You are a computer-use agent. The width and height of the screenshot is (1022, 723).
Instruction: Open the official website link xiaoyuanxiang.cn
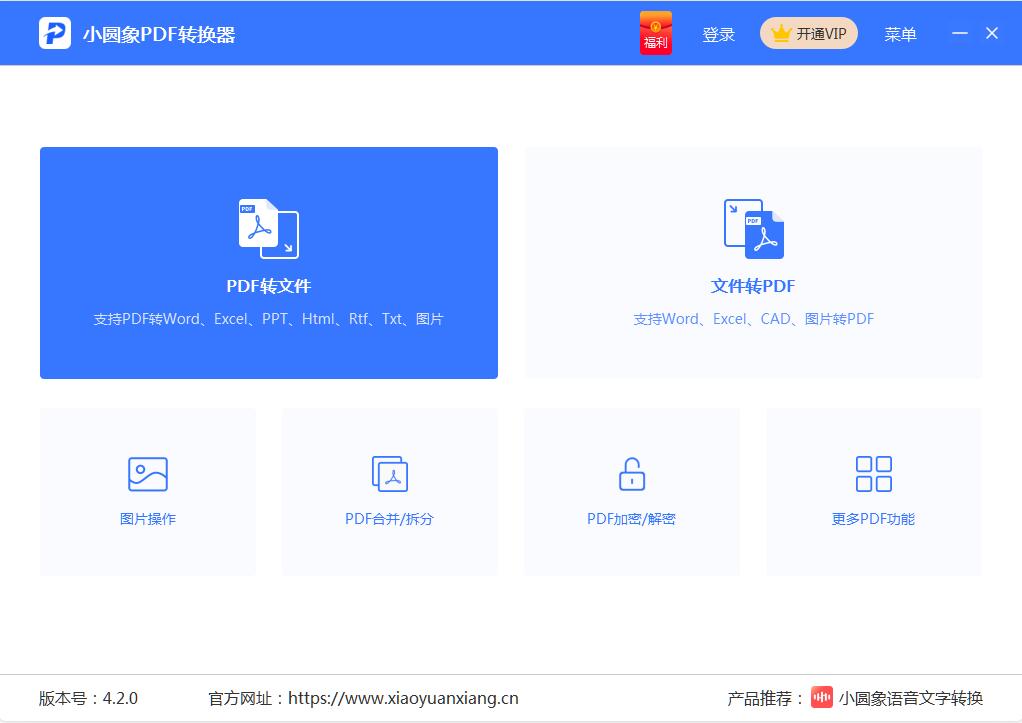point(403,698)
